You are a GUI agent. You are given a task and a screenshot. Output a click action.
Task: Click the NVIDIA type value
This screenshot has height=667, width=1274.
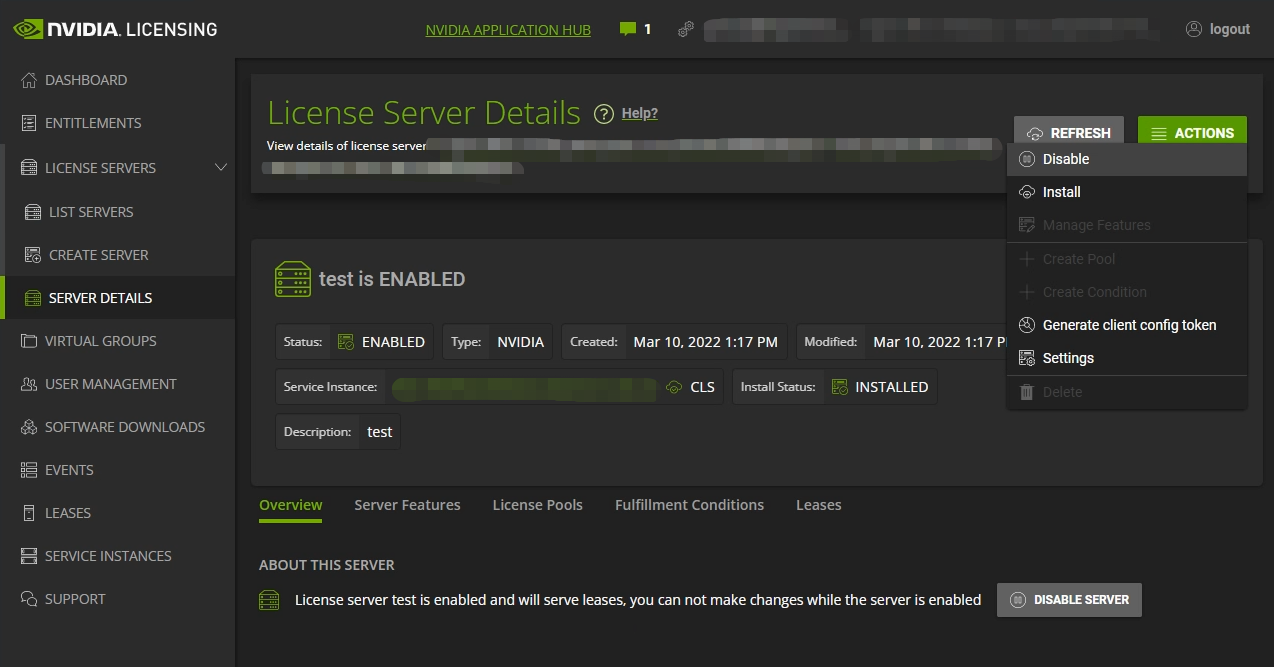pyautogui.click(x=521, y=342)
